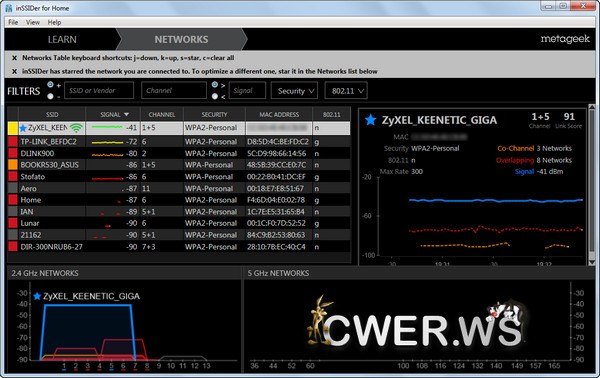Open the View menu
The image size is (600, 378).
coord(33,22)
